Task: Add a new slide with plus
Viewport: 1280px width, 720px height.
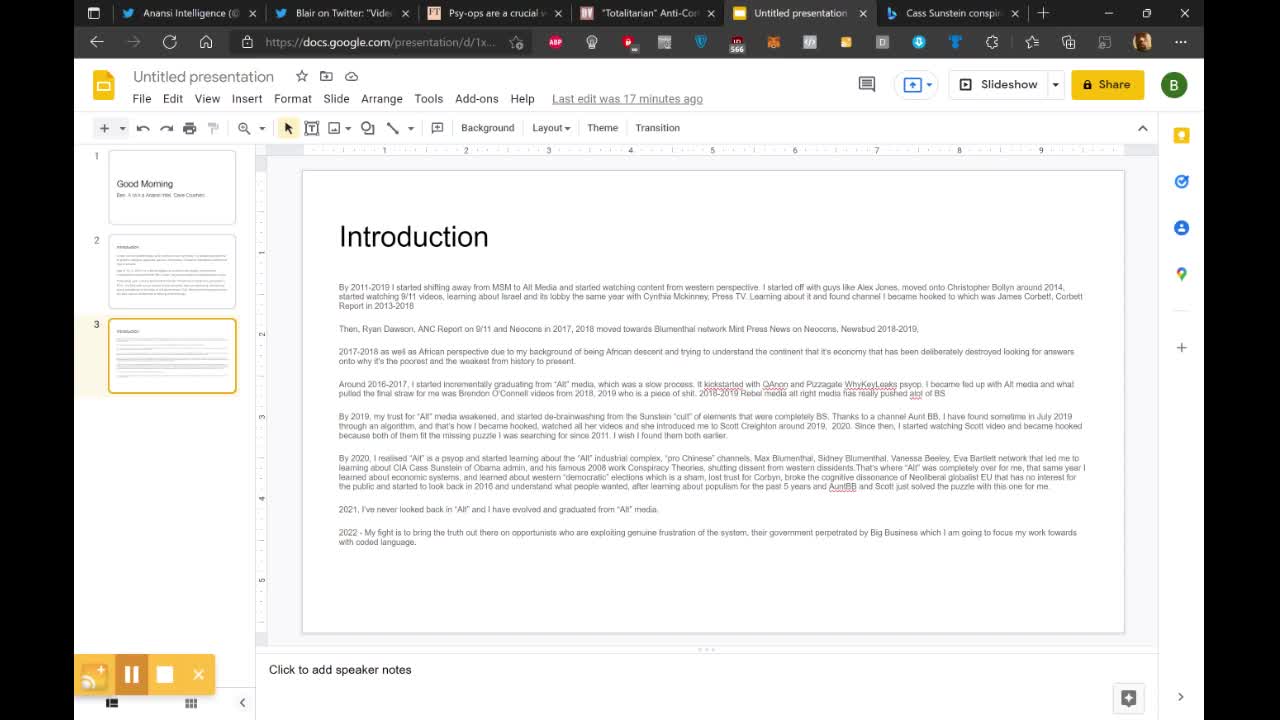Action: [104, 128]
